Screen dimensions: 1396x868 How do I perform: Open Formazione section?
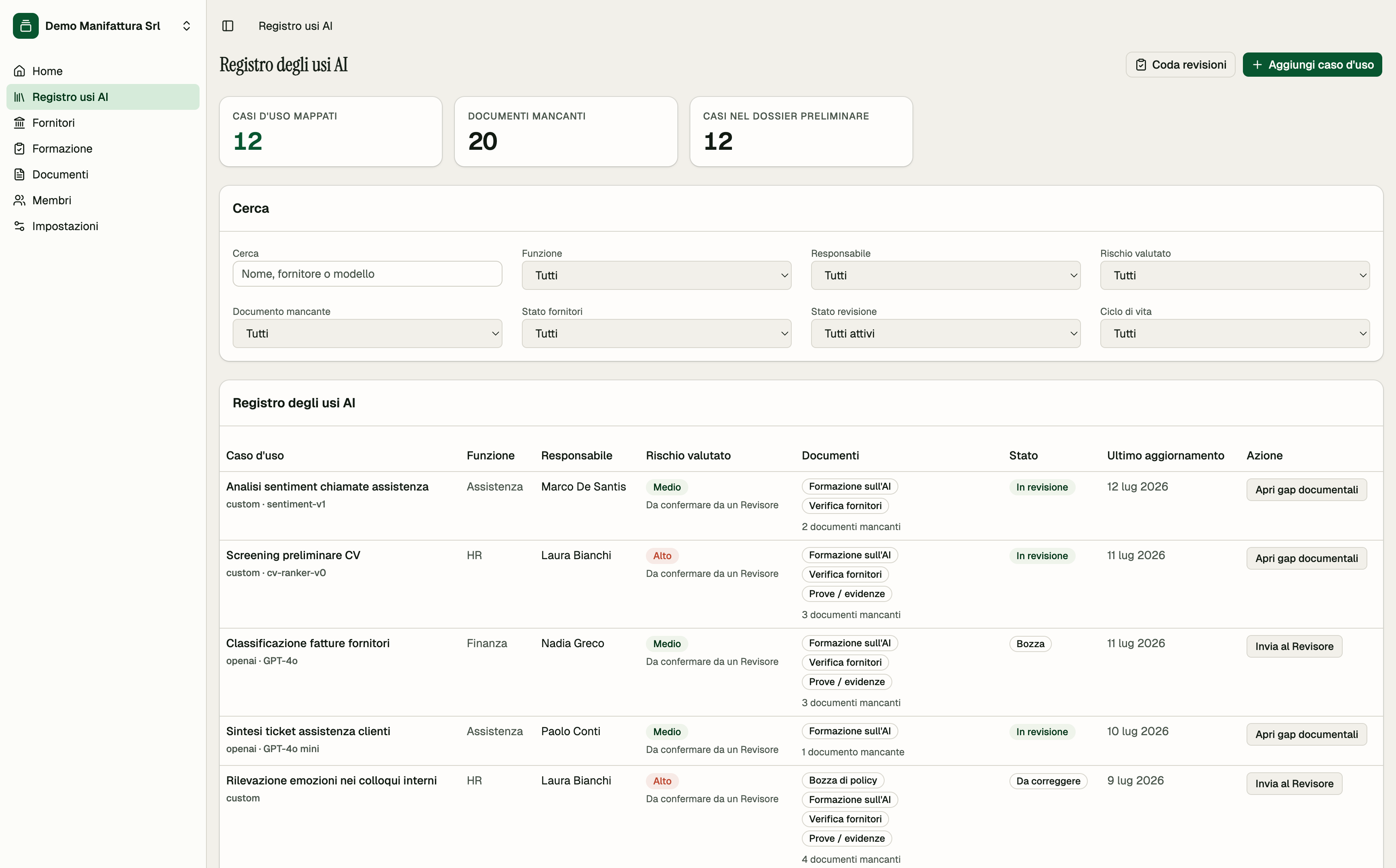(x=103, y=149)
